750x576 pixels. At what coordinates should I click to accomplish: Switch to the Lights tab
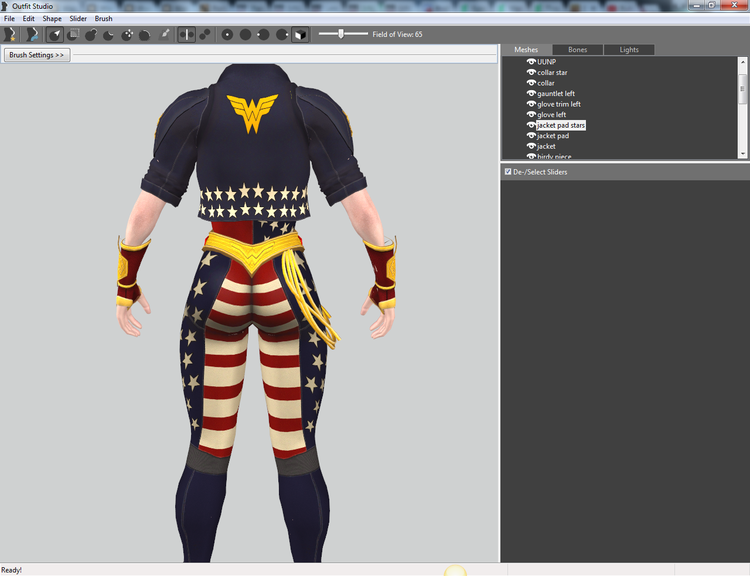629,50
